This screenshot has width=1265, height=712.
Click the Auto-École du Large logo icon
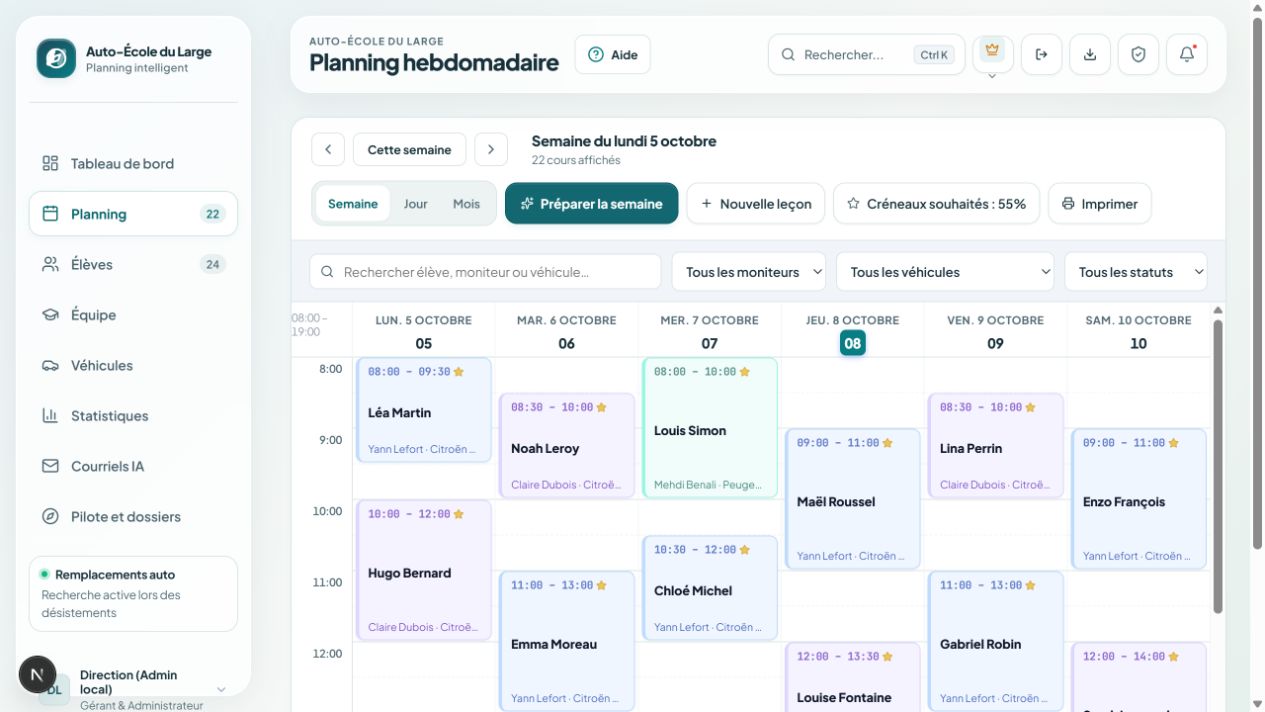click(x=56, y=58)
